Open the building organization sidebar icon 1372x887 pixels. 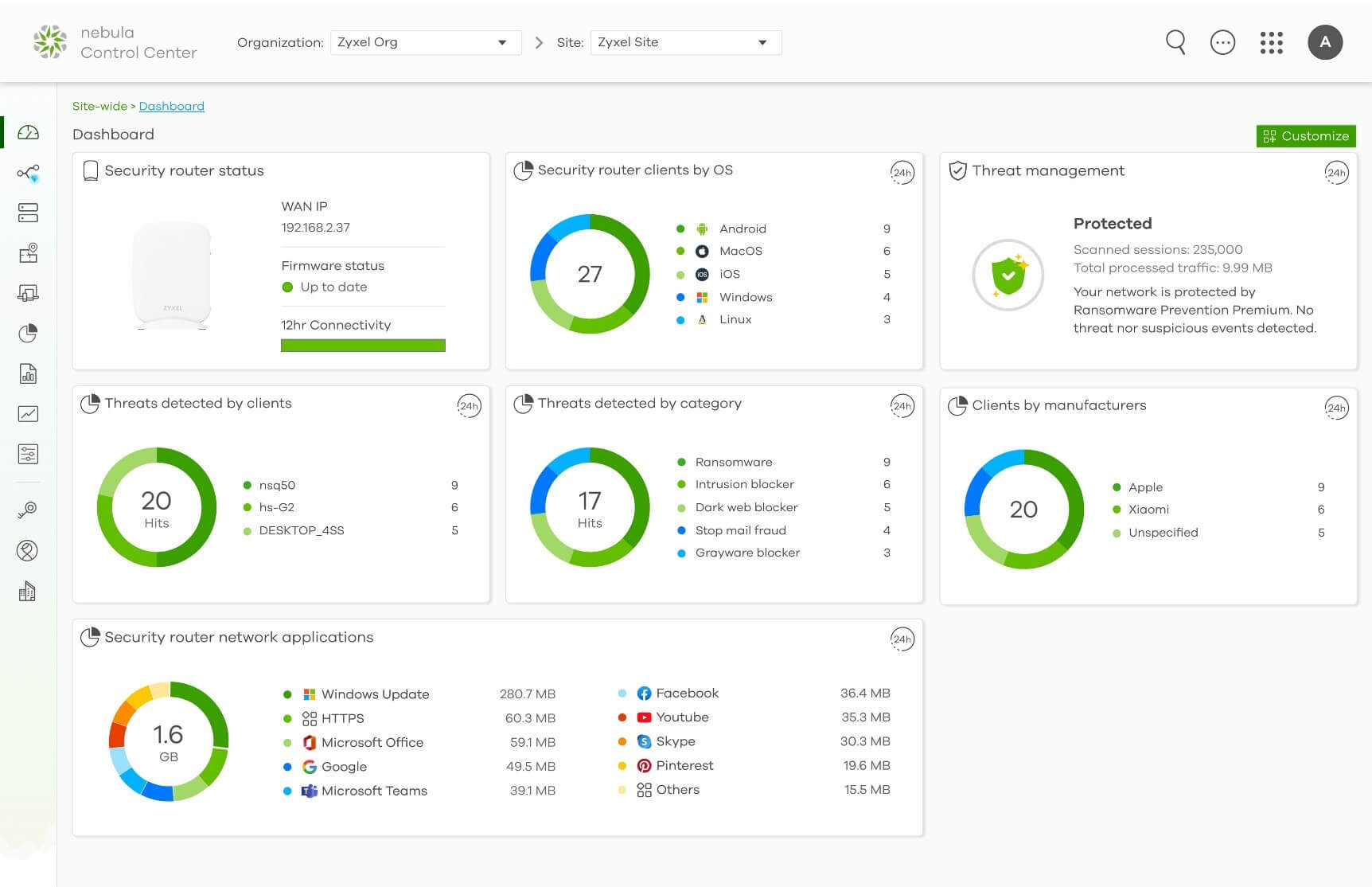[x=28, y=591]
